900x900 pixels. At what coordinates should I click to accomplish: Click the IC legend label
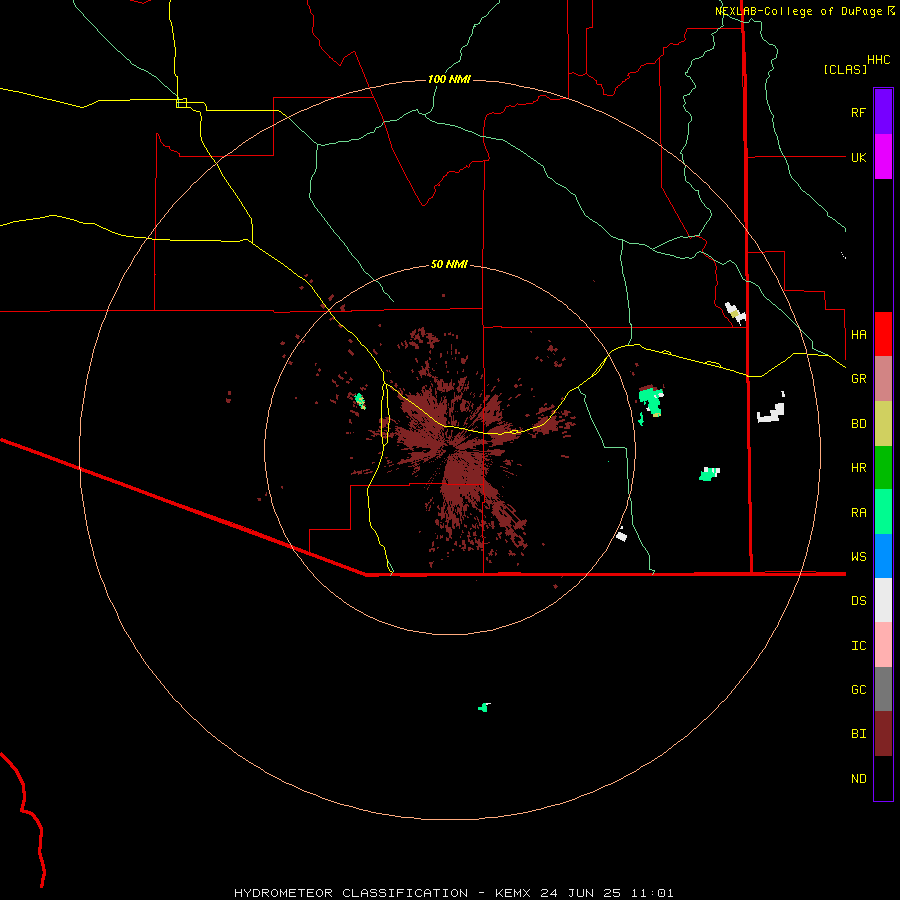coord(858,646)
